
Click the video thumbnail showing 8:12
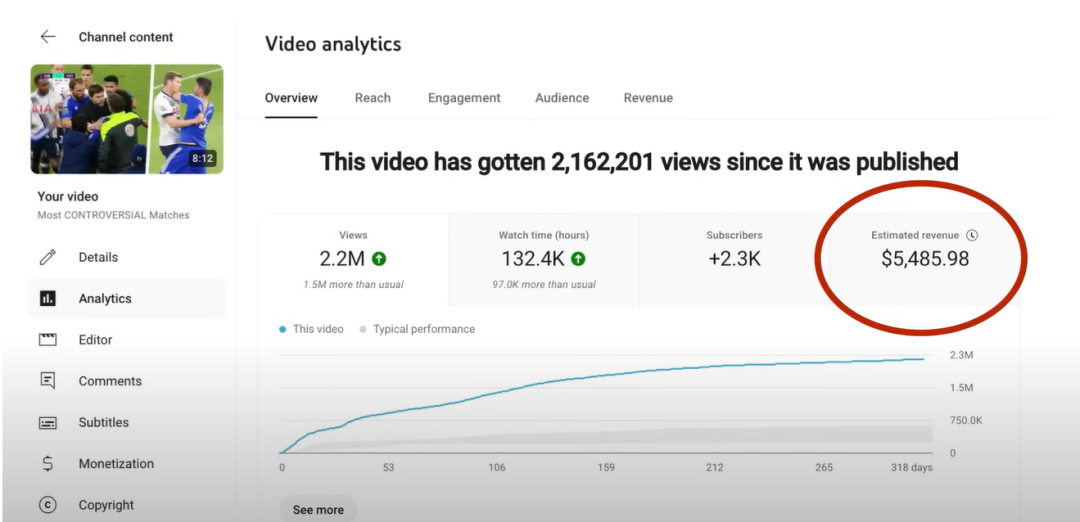127,119
